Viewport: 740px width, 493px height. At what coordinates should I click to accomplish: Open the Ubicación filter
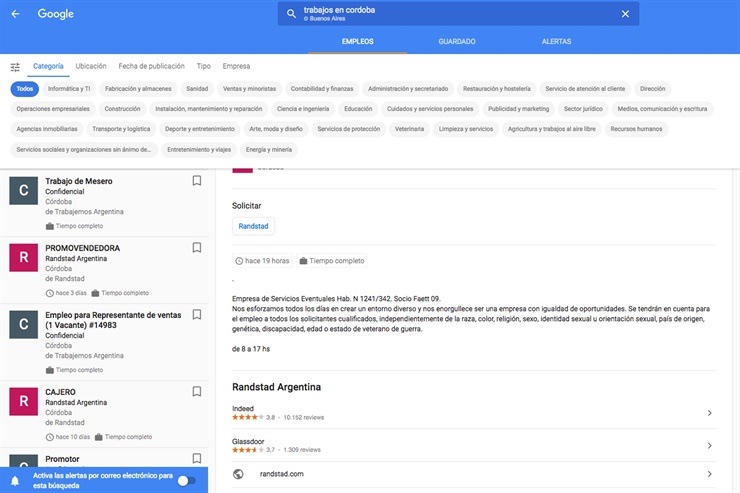pos(91,66)
